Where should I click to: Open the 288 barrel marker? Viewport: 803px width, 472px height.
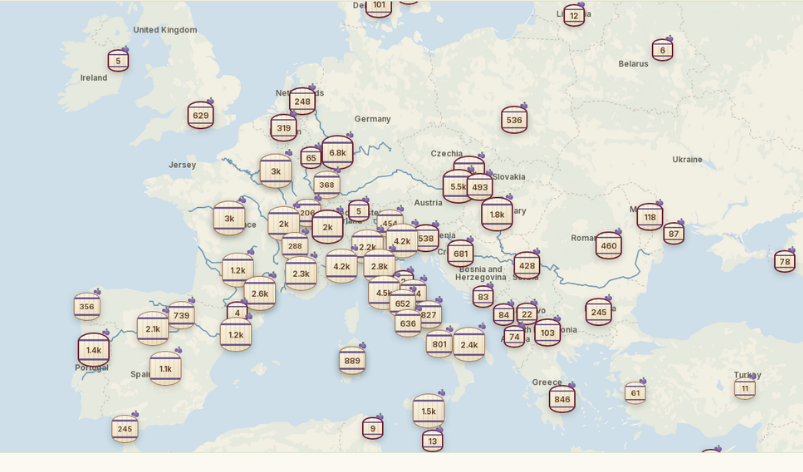click(x=295, y=246)
